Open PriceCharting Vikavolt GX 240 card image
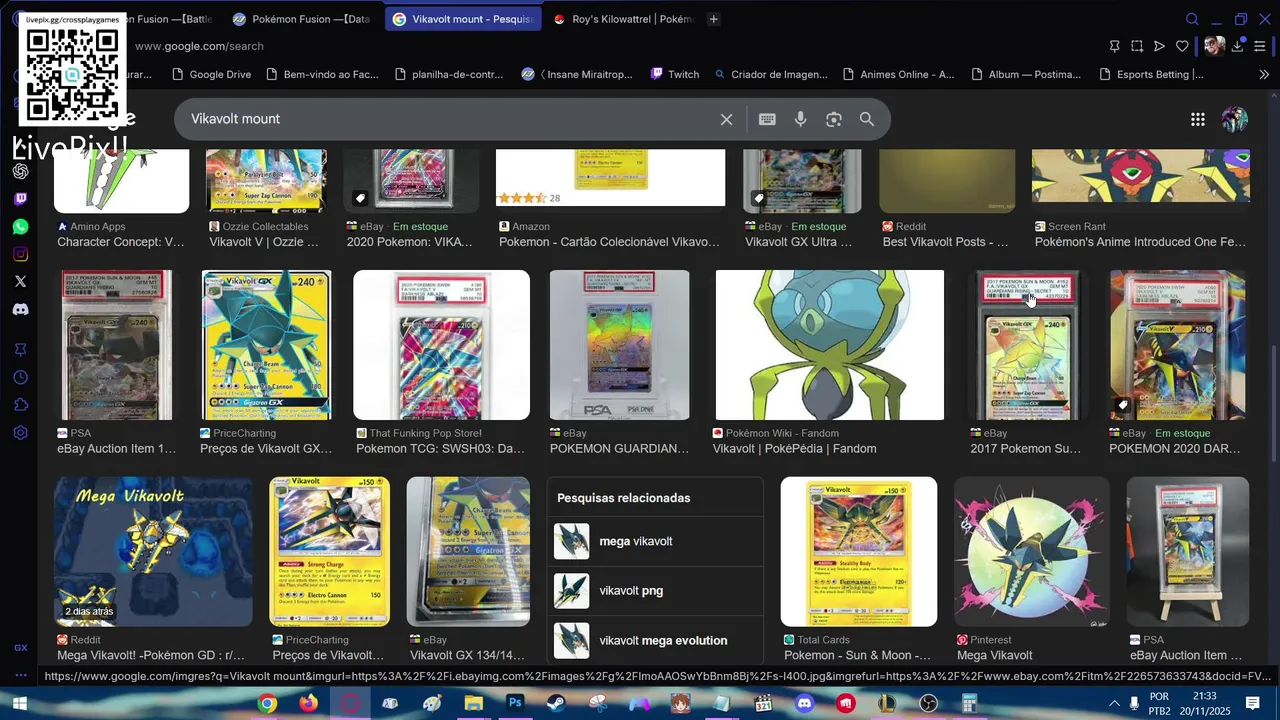1280x720 pixels. 266,345
